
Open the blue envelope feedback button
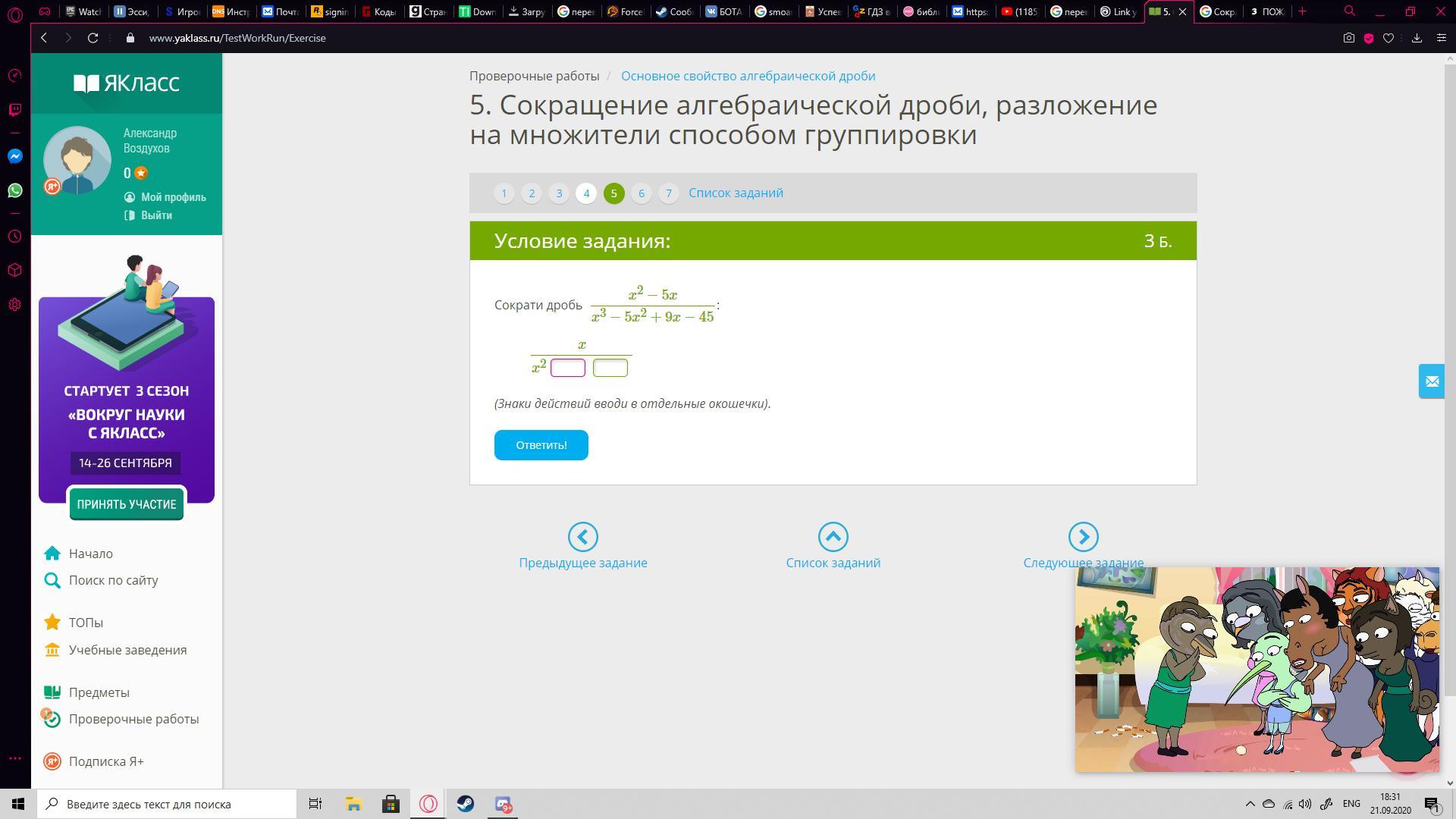[x=1431, y=381]
